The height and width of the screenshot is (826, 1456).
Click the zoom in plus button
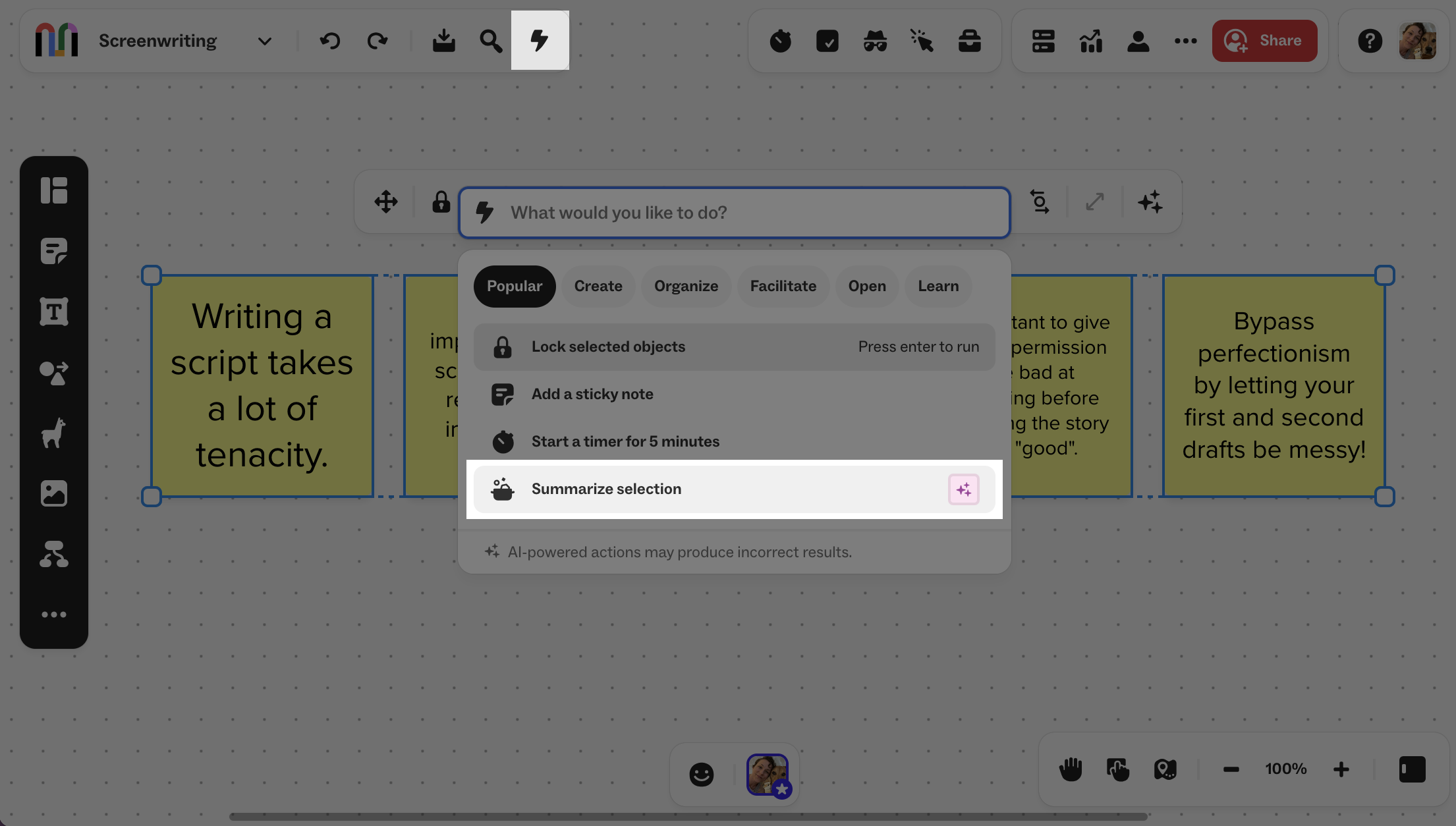coord(1341,769)
